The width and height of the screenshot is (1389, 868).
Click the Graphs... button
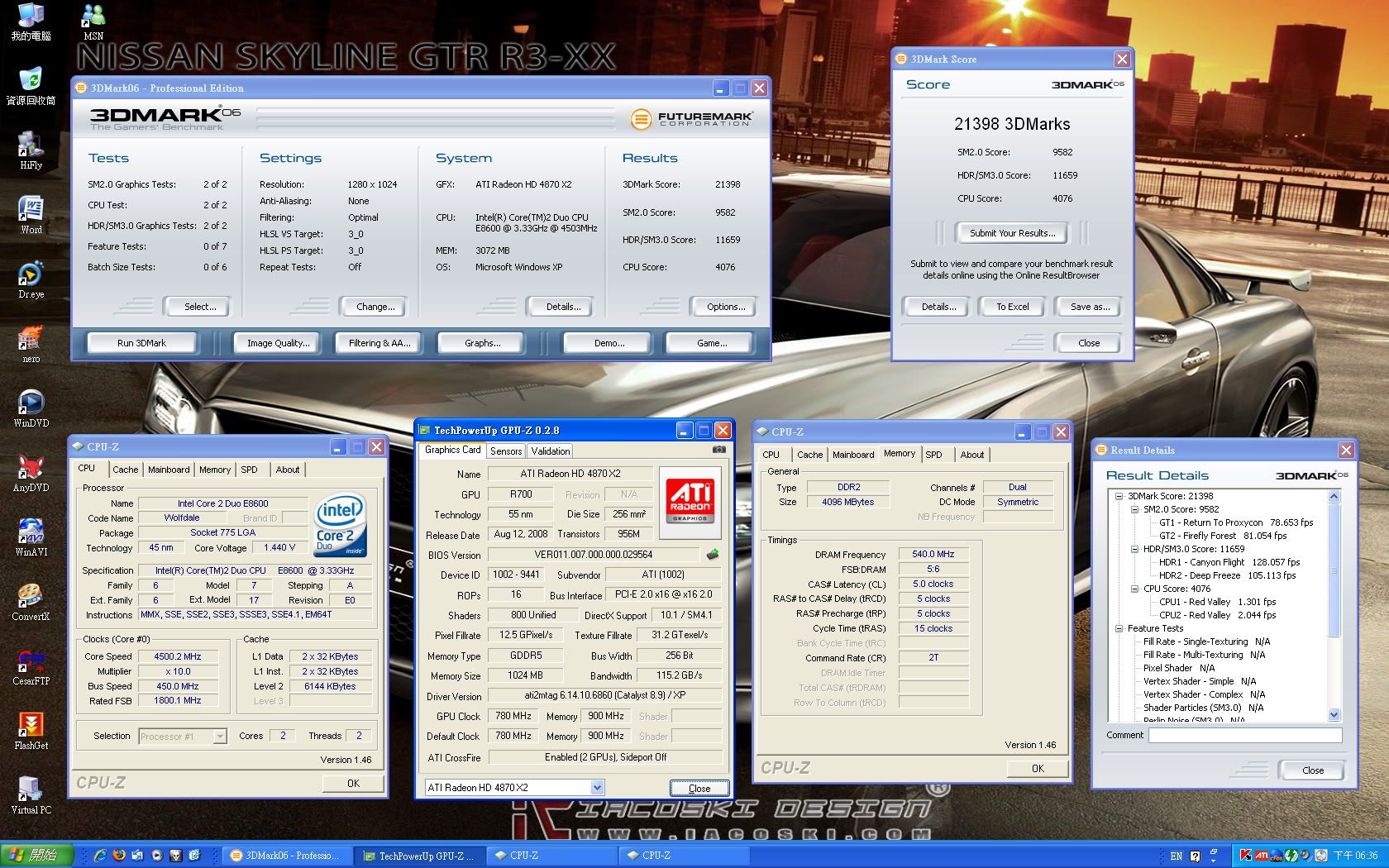tap(483, 343)
